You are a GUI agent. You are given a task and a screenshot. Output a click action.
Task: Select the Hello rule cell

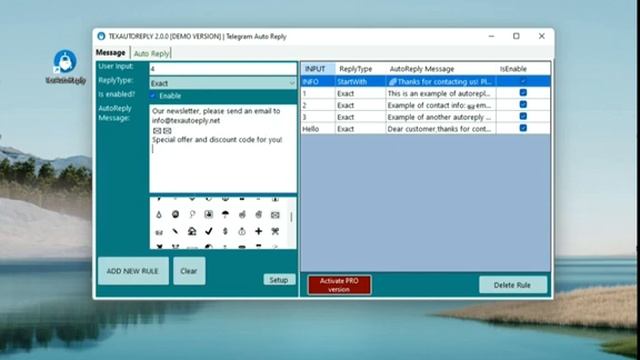(x=318, y=129)
